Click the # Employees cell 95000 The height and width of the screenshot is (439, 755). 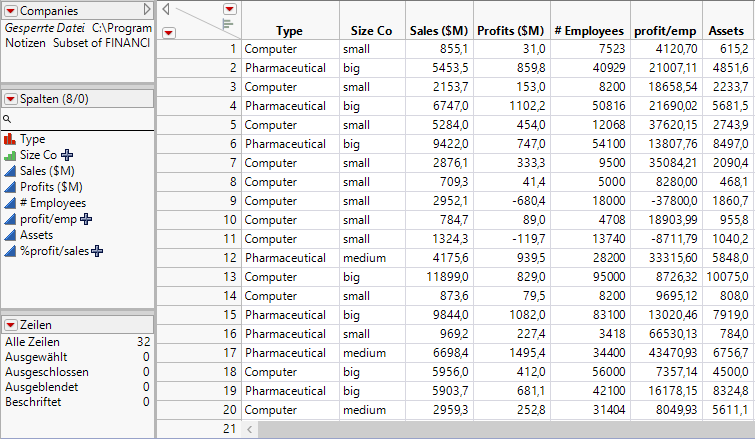pos(590,277)
